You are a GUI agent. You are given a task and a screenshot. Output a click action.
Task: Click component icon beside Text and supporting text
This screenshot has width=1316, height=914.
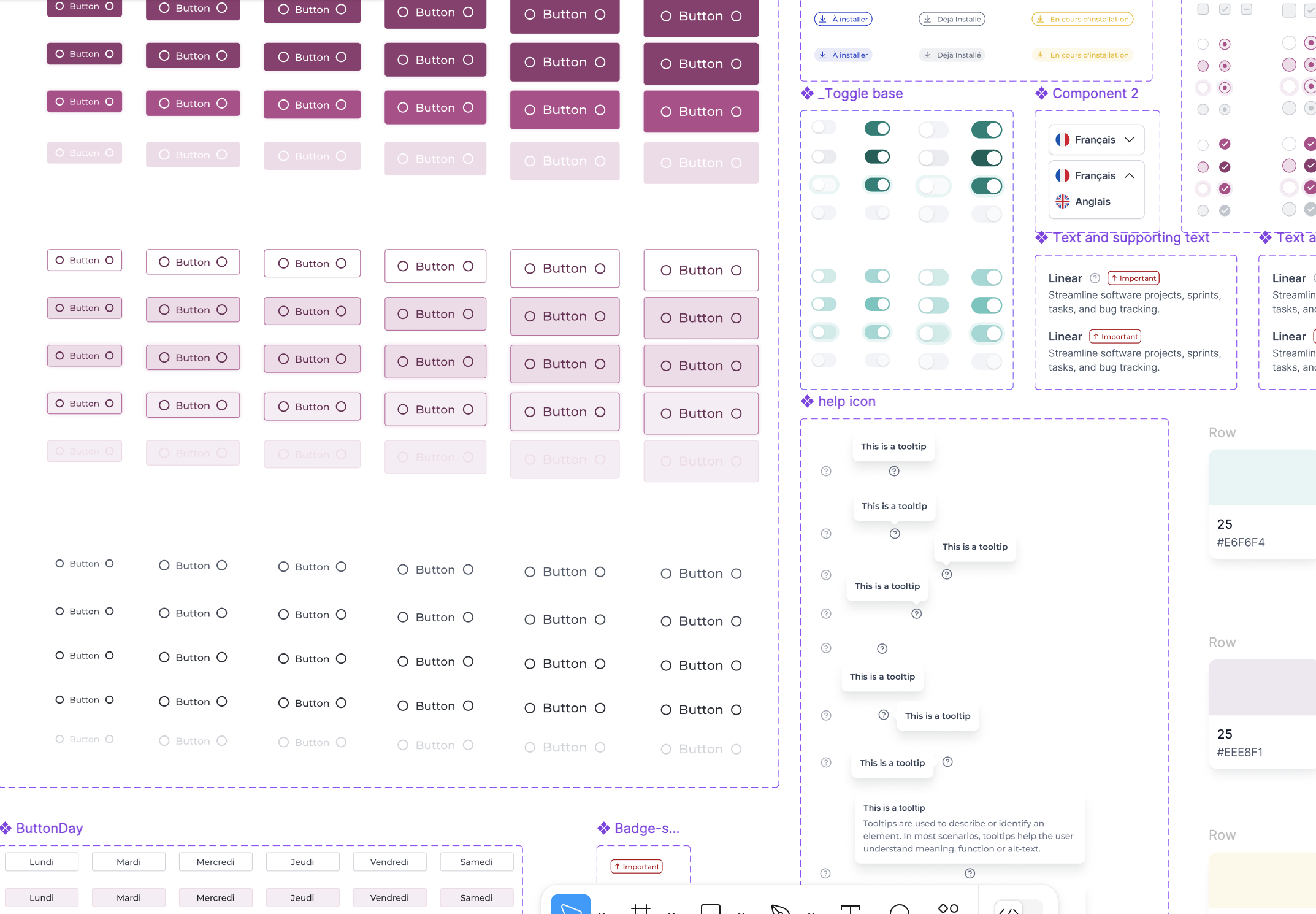(1041, 237)
